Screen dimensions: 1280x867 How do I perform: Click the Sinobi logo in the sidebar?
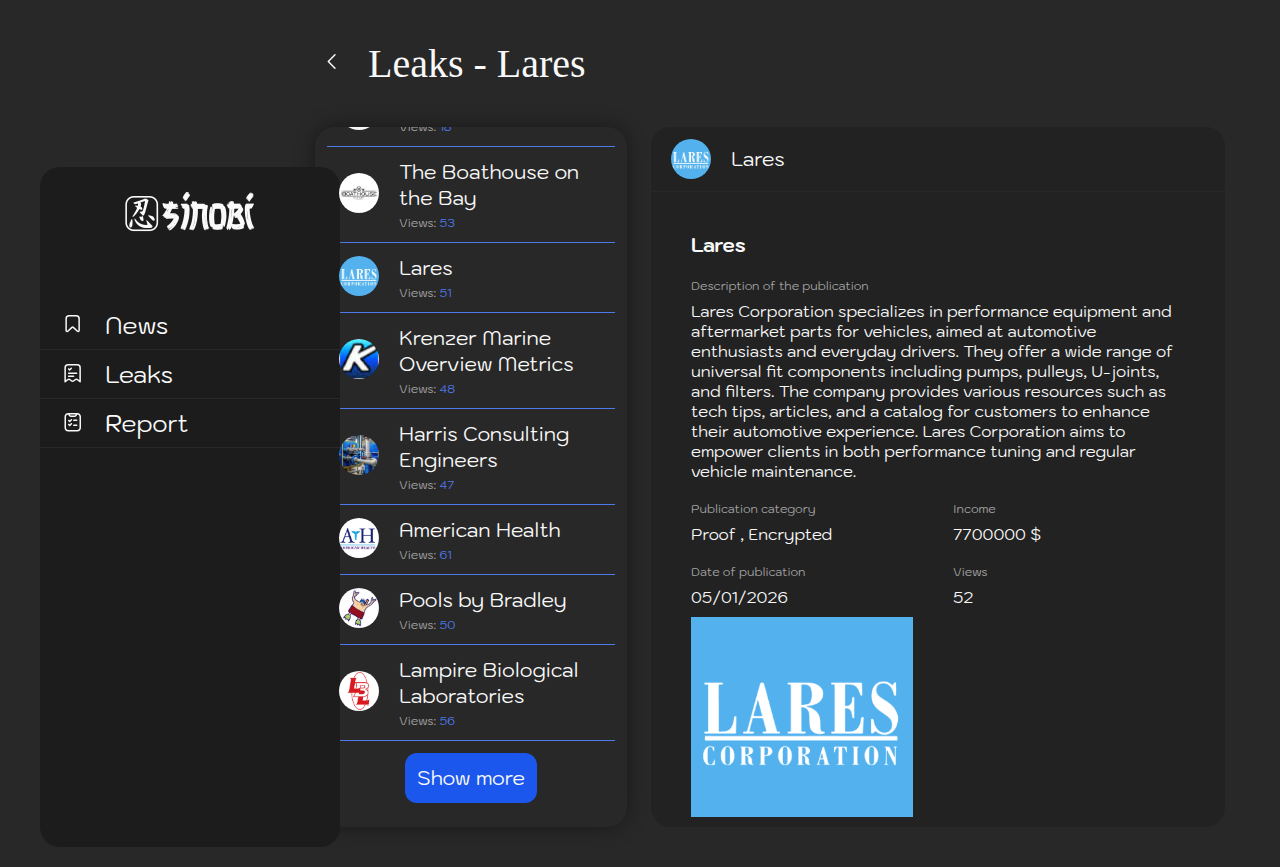pyautogui.click(x=190, y=213)
